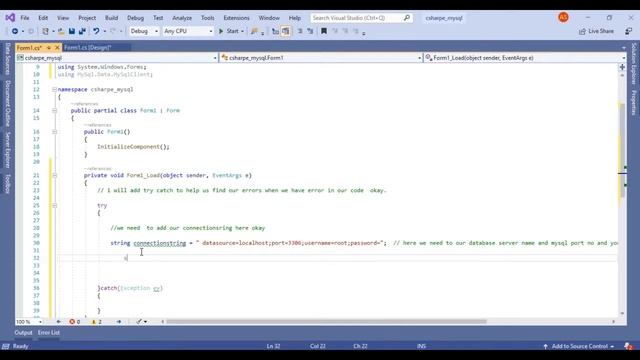This screenshot has height=360, width=640.
Task: Open the Server Explorer side tab
Action: (x=7, y=149)
